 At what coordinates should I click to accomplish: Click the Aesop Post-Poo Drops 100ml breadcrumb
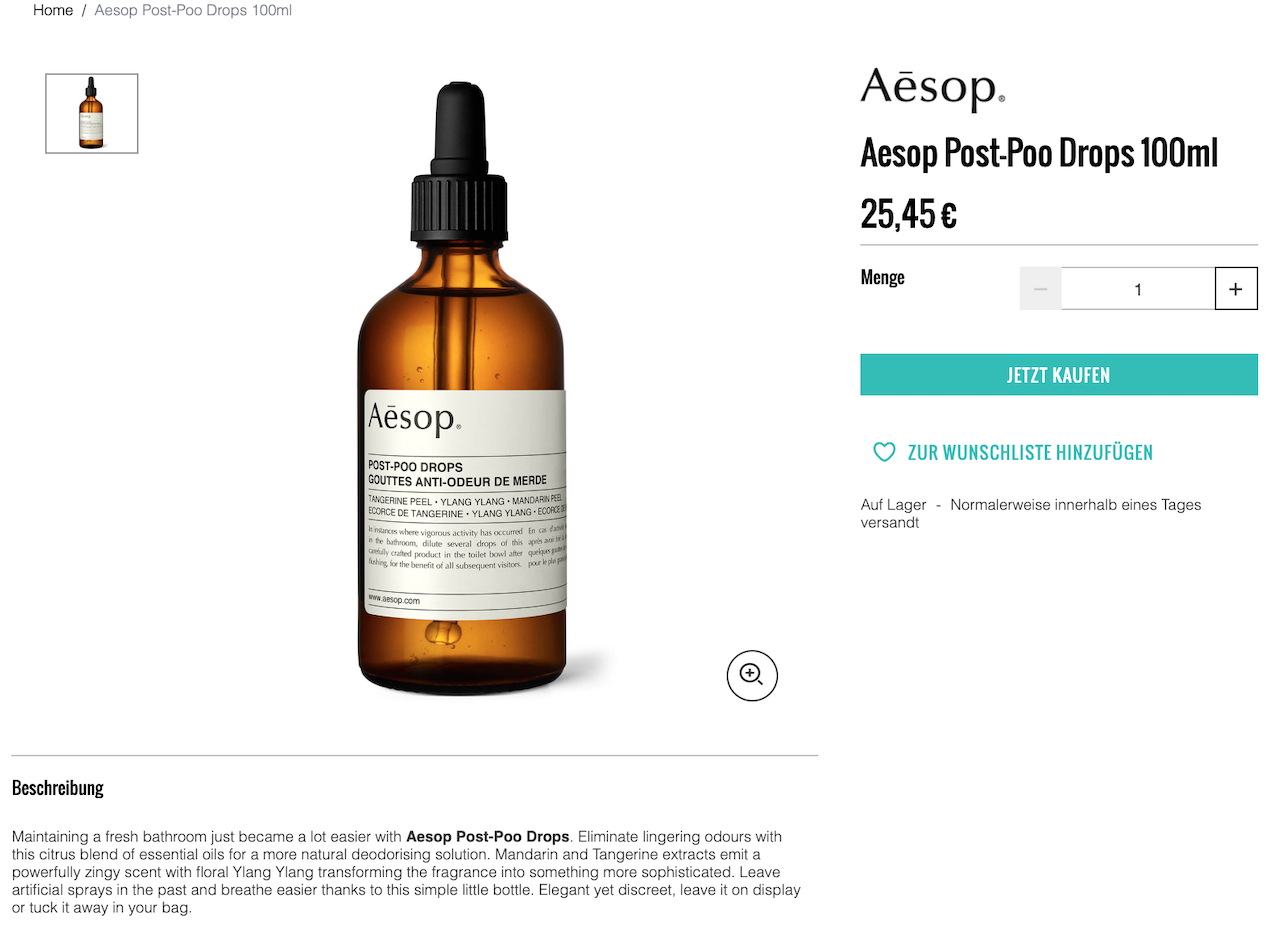pyautogui.click(x=193, y=10)
